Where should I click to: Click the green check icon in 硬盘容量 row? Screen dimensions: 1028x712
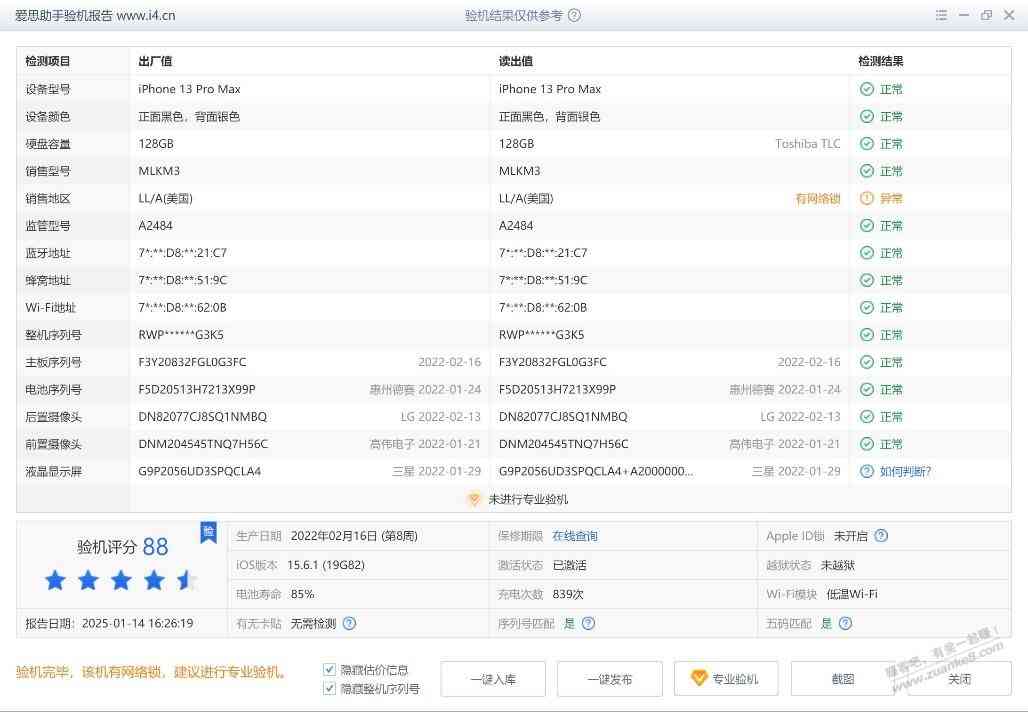pos(867,144)
